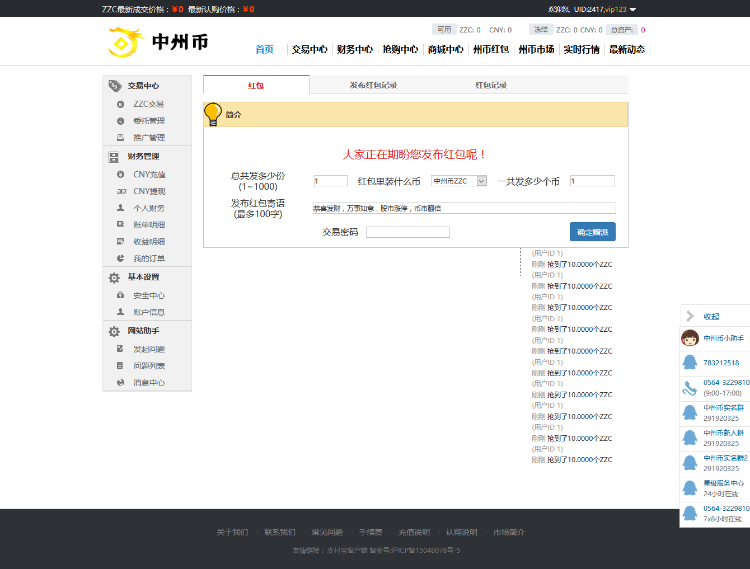Viewport: 750px width, 569px height.
Task: Open the 关于我们 footer link
Action: tap(232, 532)
